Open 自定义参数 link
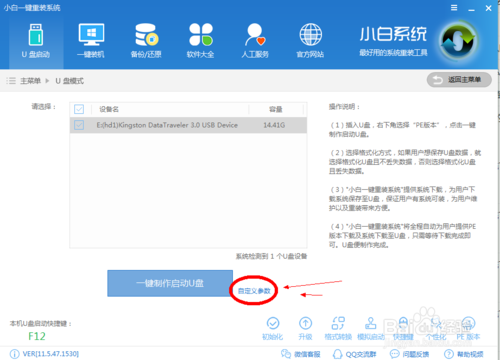500x360 pixels. point(254,291)
